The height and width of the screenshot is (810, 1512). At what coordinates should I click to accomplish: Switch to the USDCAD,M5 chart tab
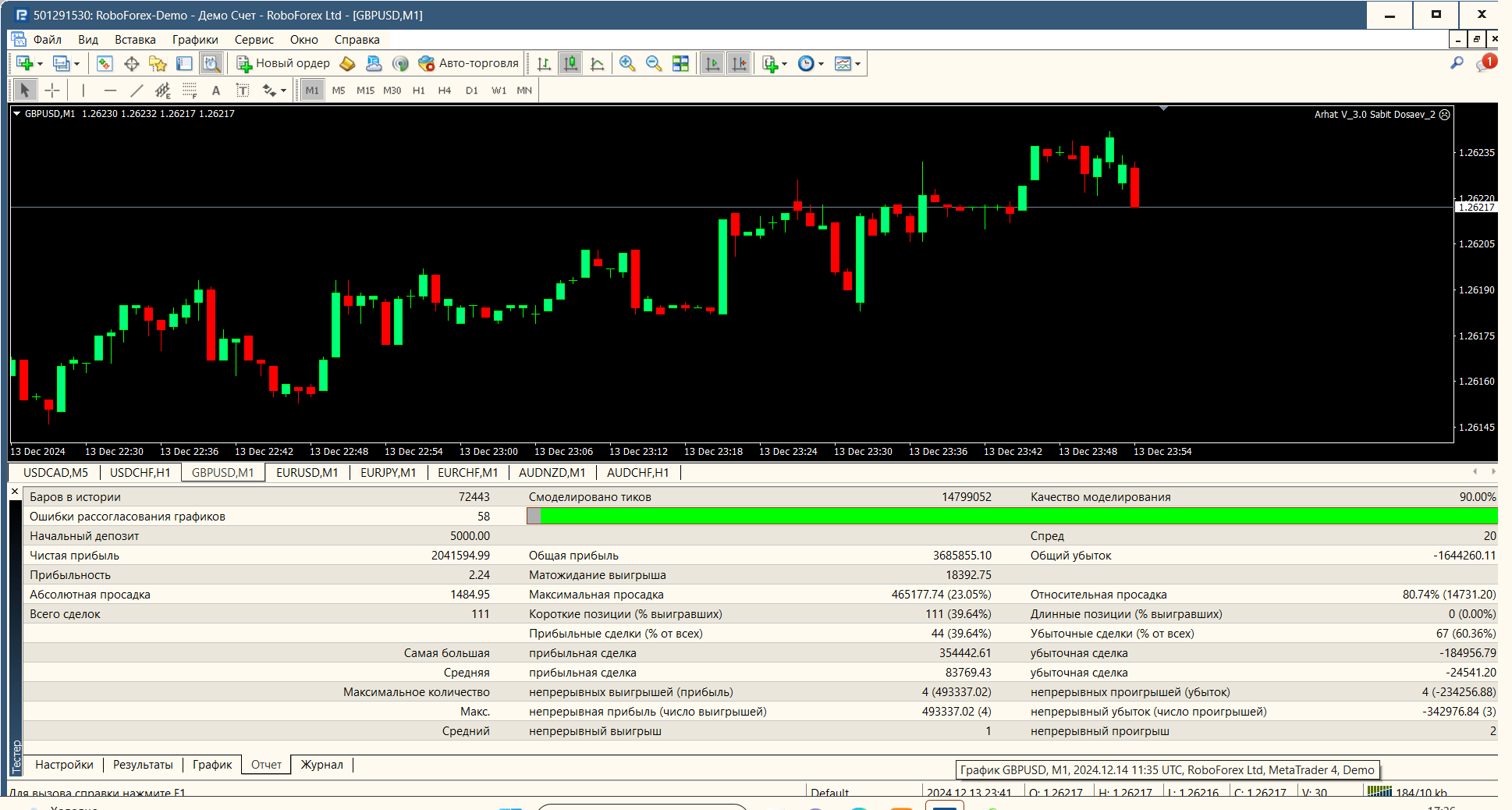[55, 473]
